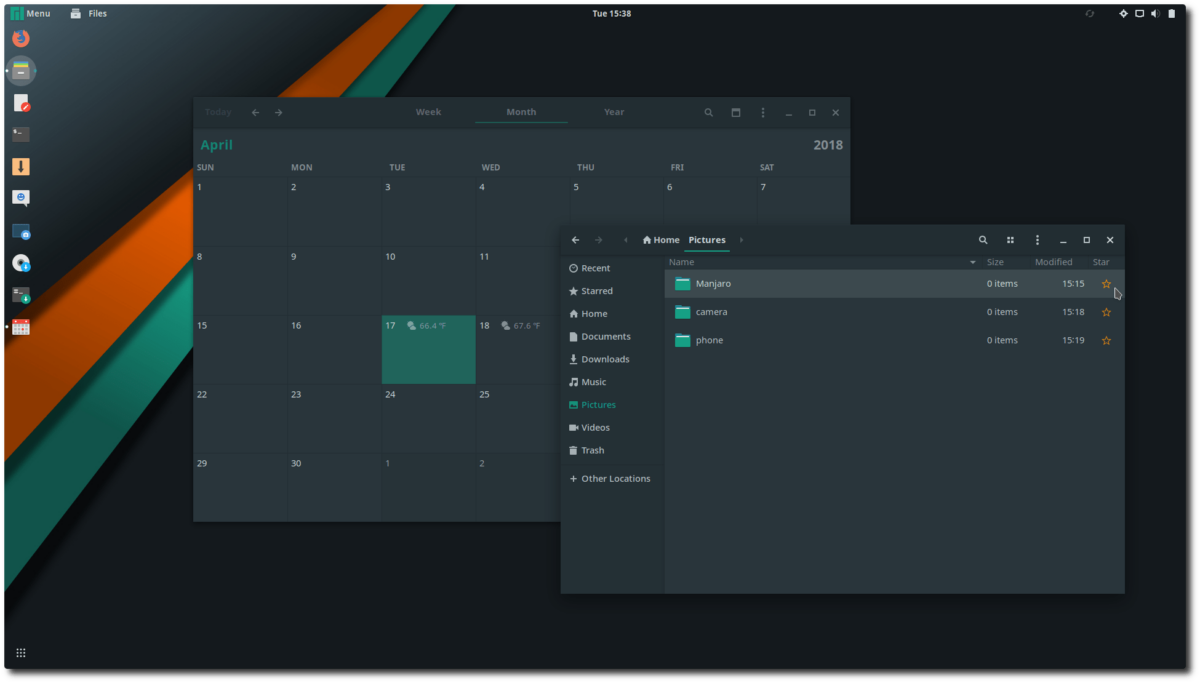Star the phone folder
The height and width of the screenshot is (683, 1200).
click(x=1106, y=339)
